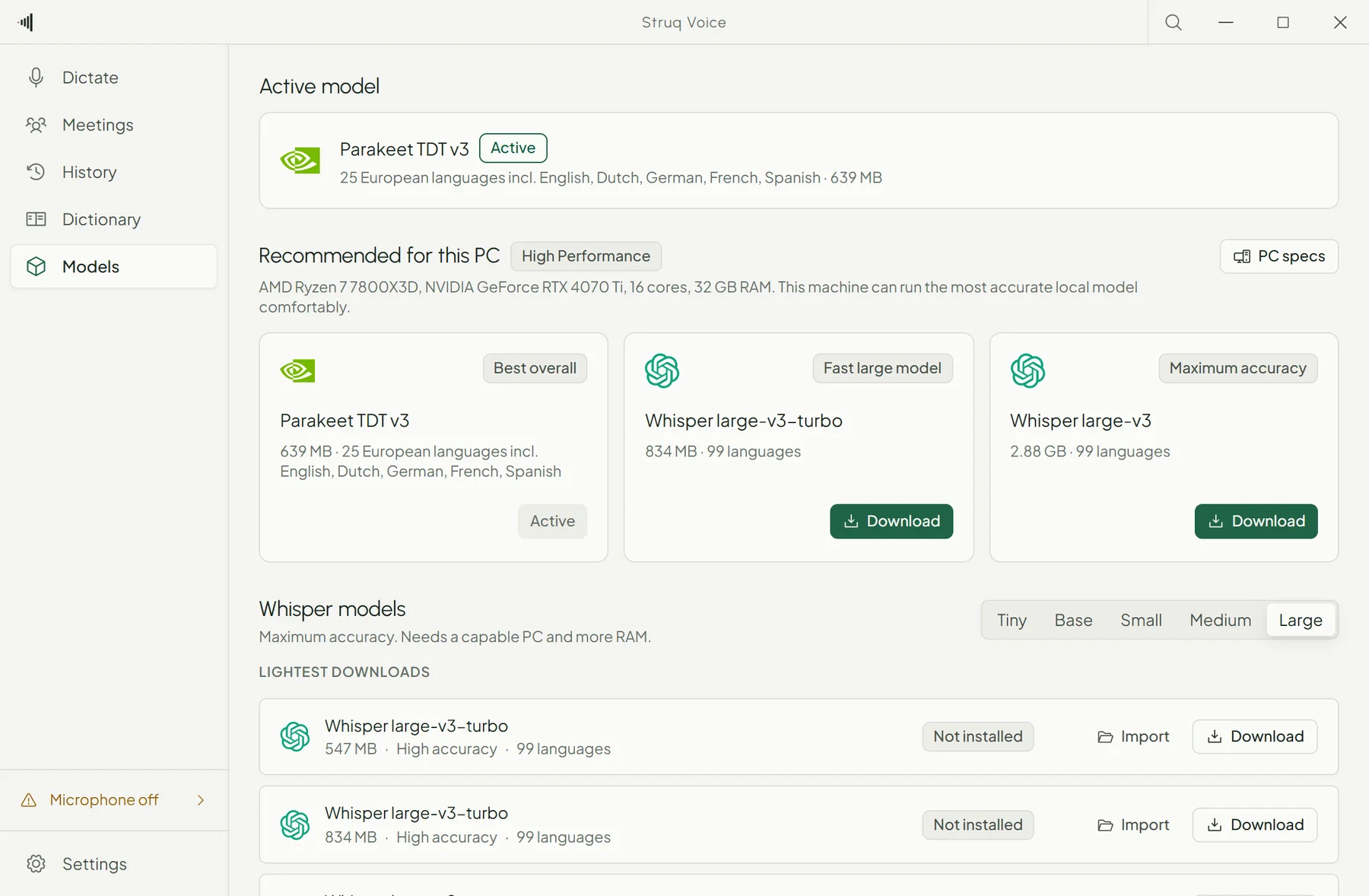
Task: Click the Struq Voice waveform logo
Action: pyautogui.click(x=26, y=22)
